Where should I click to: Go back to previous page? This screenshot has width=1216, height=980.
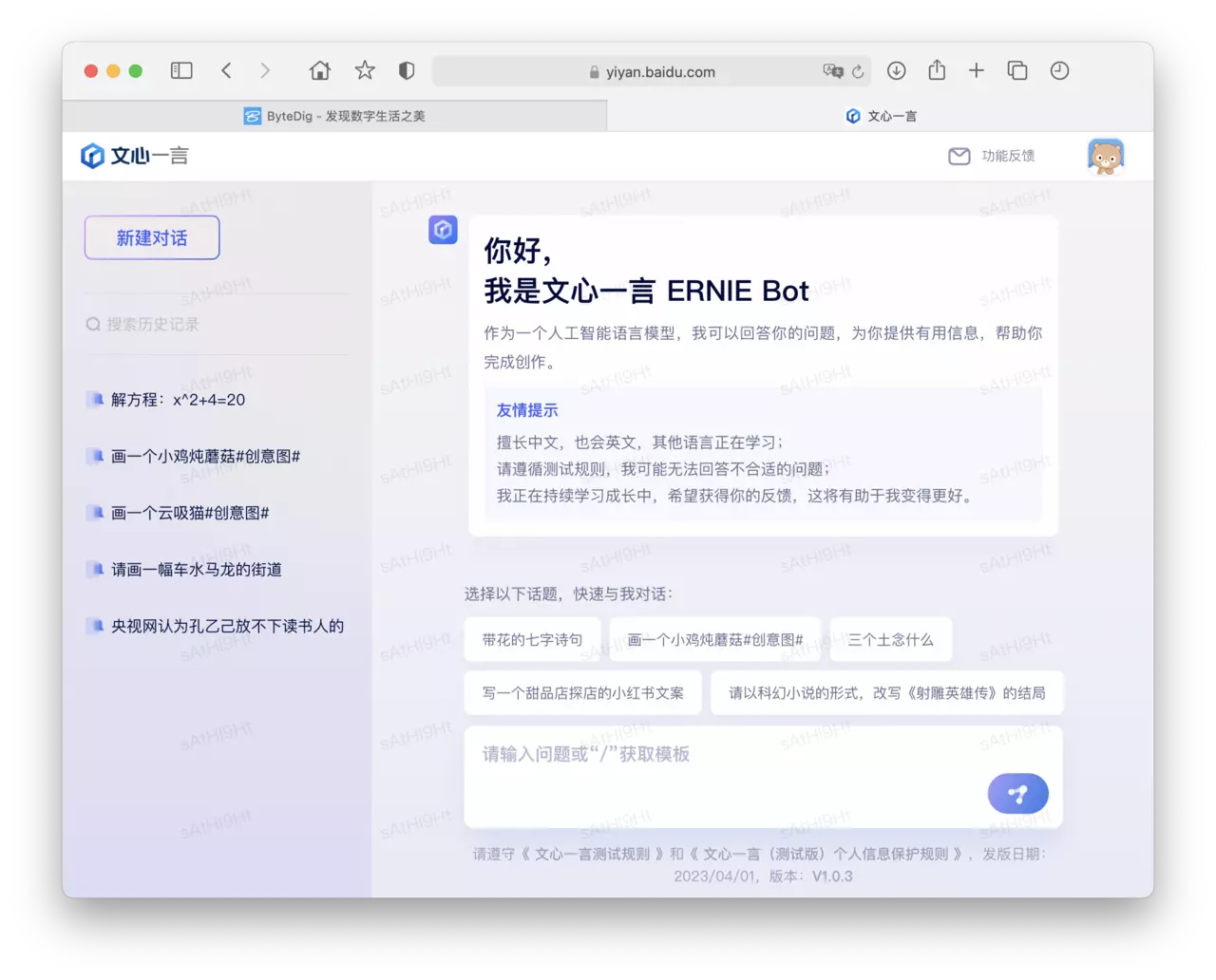(226, 71)
